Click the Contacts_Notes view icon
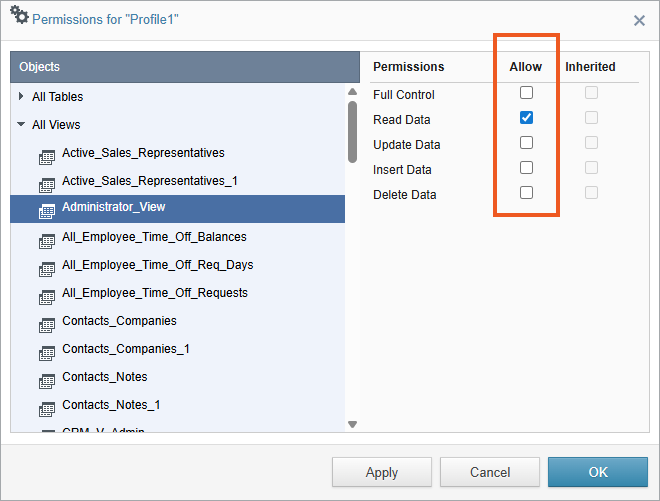Viewport: 660px width, 501px height. click(x=47, y=381)
